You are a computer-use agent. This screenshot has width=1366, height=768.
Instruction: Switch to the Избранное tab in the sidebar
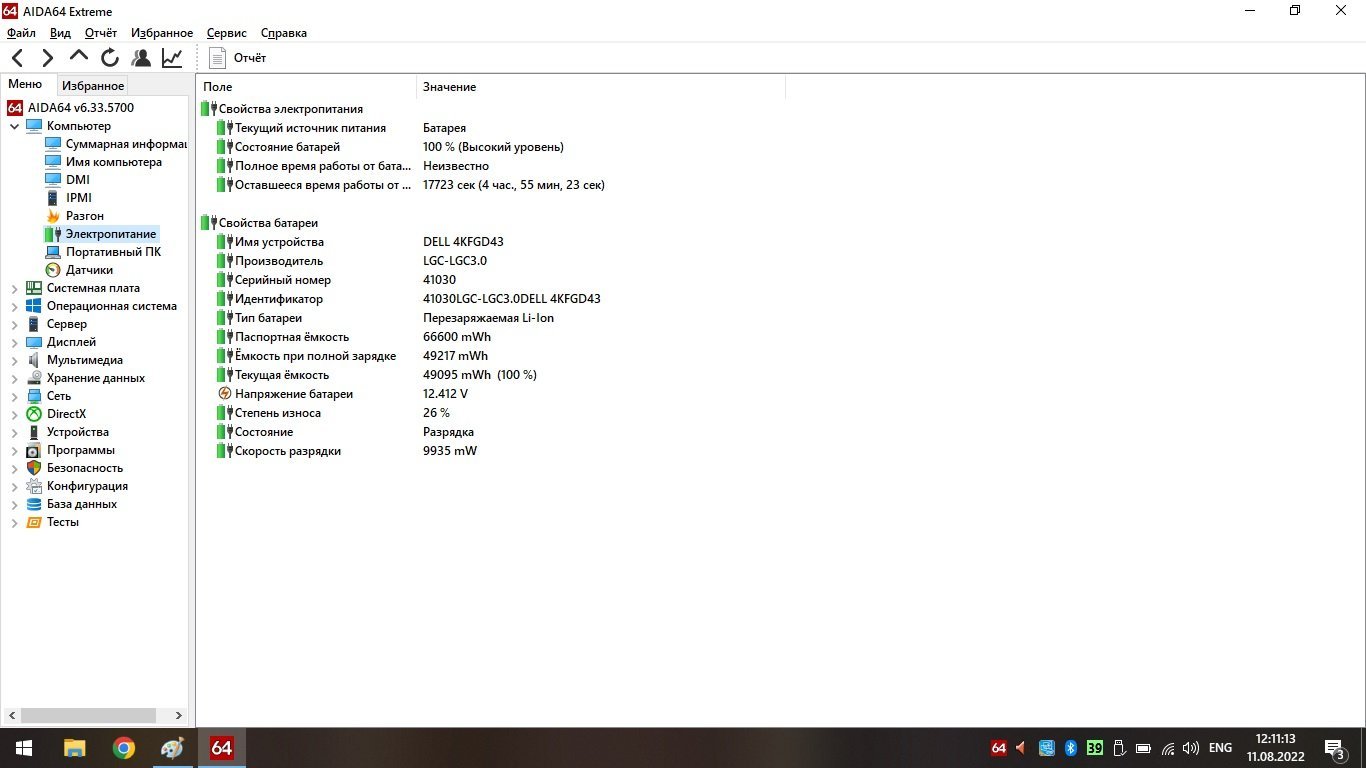93,86
